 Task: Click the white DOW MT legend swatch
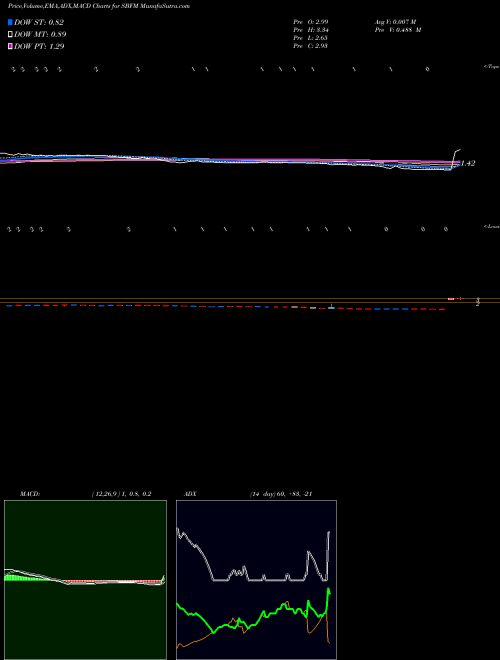click(x=10, y=34)
